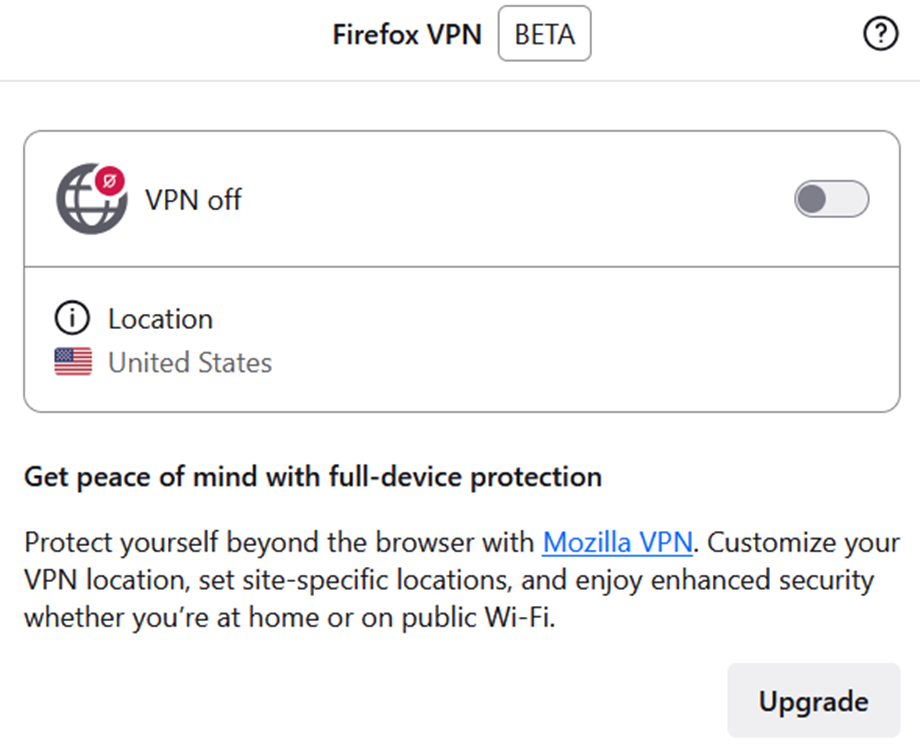Click the BETA badge
This screenshot has height=756, width=920.
[x=544, y=35]
